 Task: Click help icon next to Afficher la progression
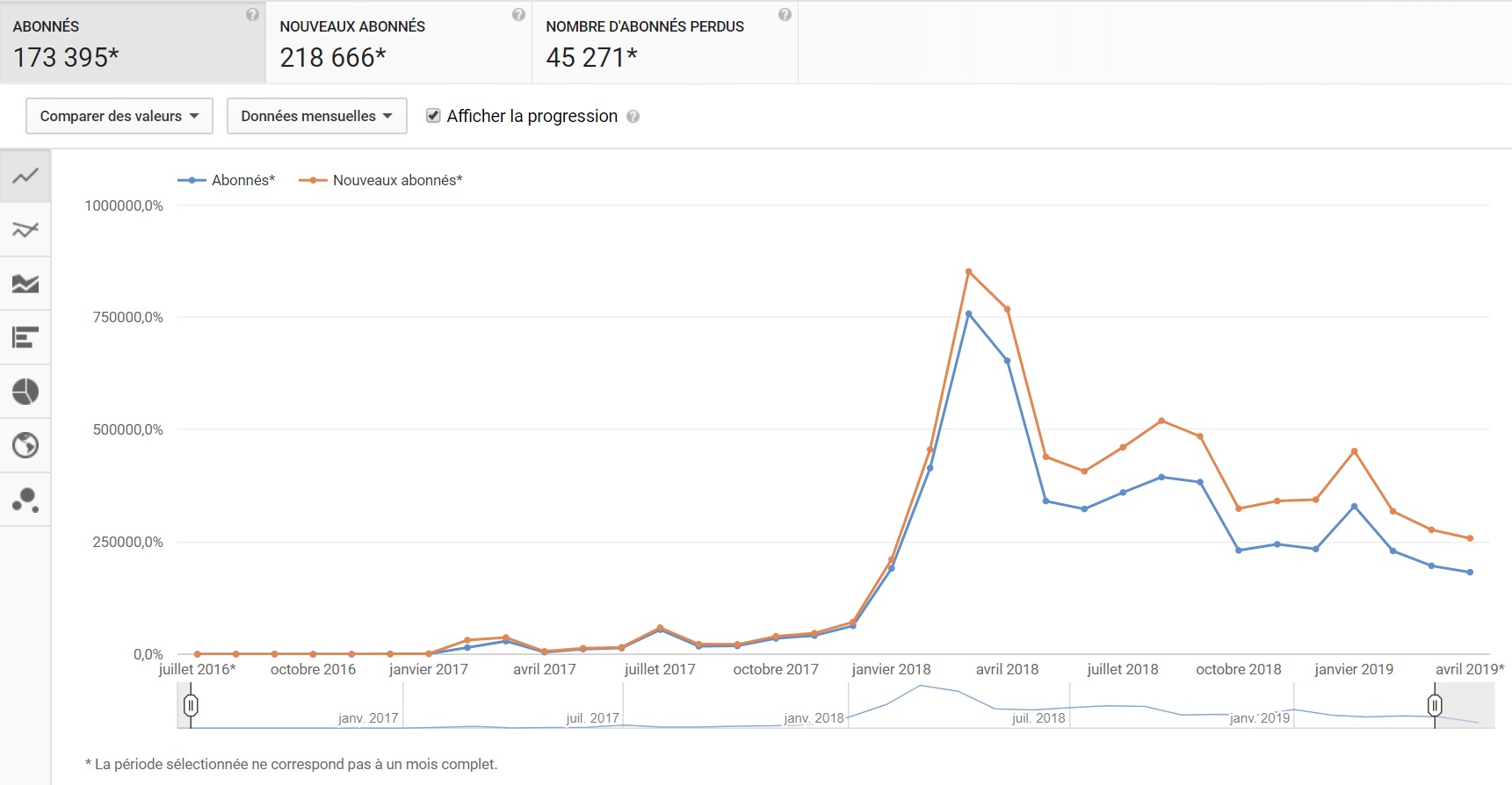pyautogui.click(x=633, y=117)
